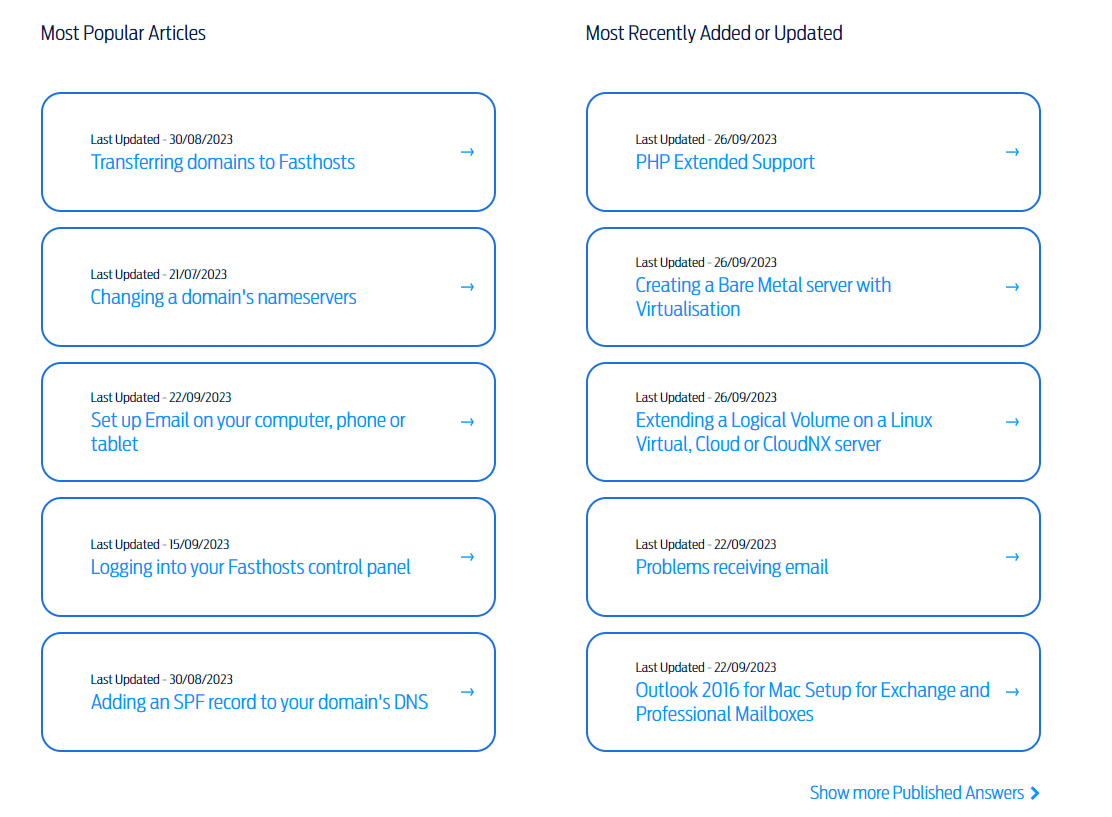1112x817 pixels.
Task: Click arrow icon next to Problems receiving email
Action: [x=1012, y=557]
